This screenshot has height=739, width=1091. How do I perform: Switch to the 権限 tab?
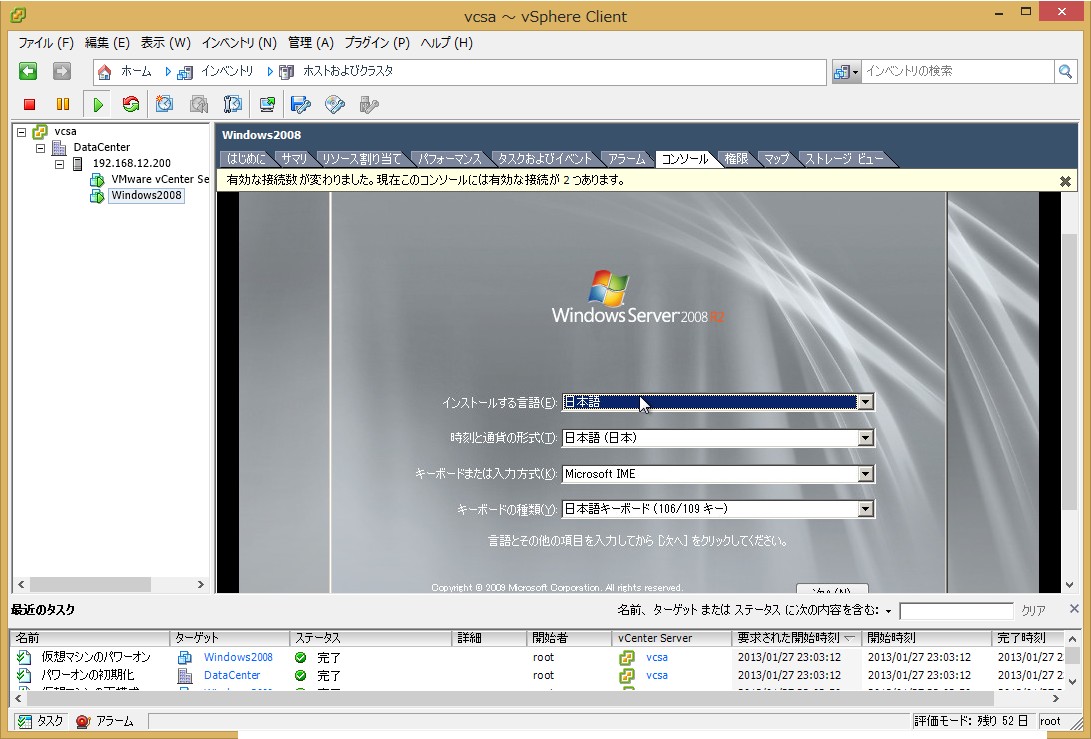[736, 159]
